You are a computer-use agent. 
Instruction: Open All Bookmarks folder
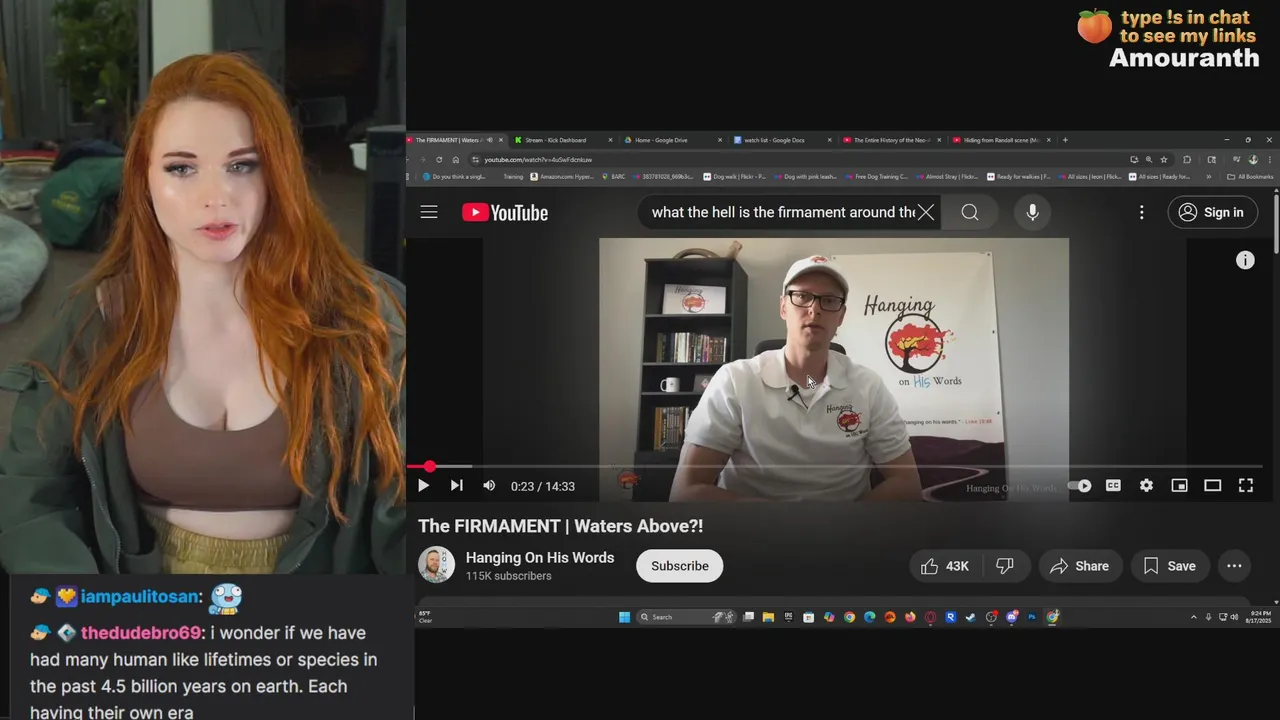pos(1250,177)
